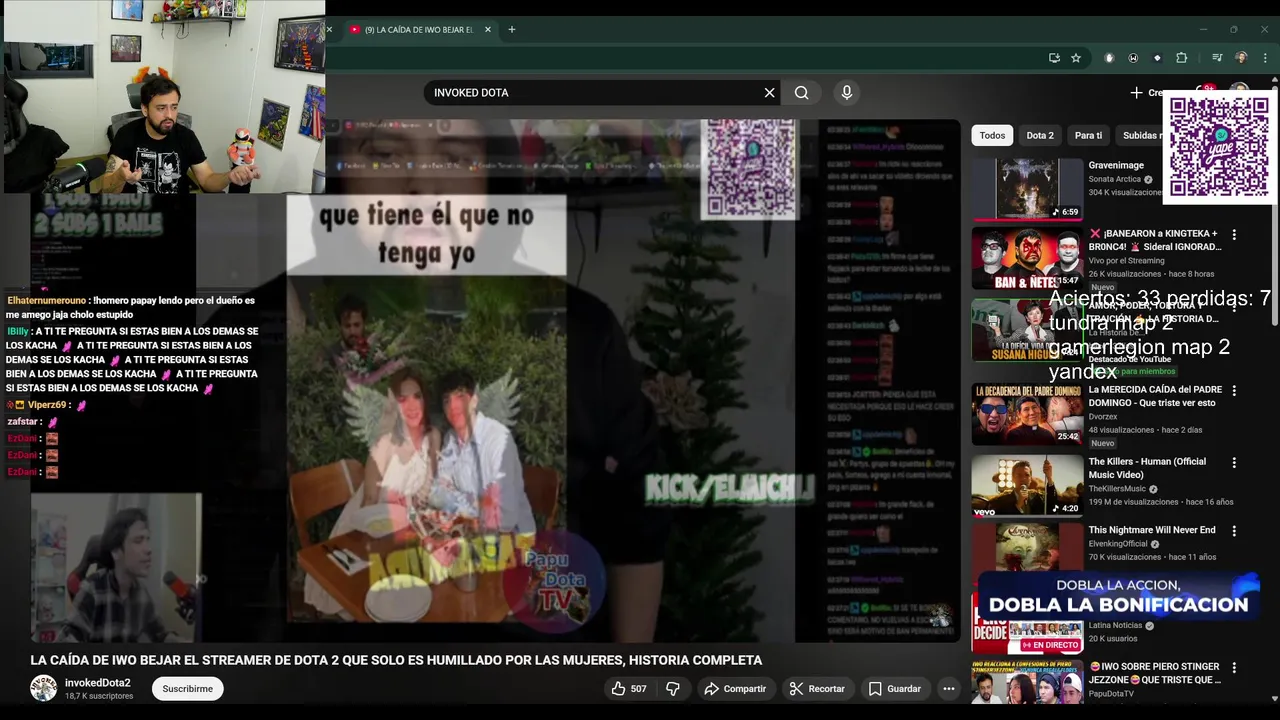Open The Killers - Human video title
Image resolution: width=1280 pixels, height=720 pixels.
tap(1147, 468)
